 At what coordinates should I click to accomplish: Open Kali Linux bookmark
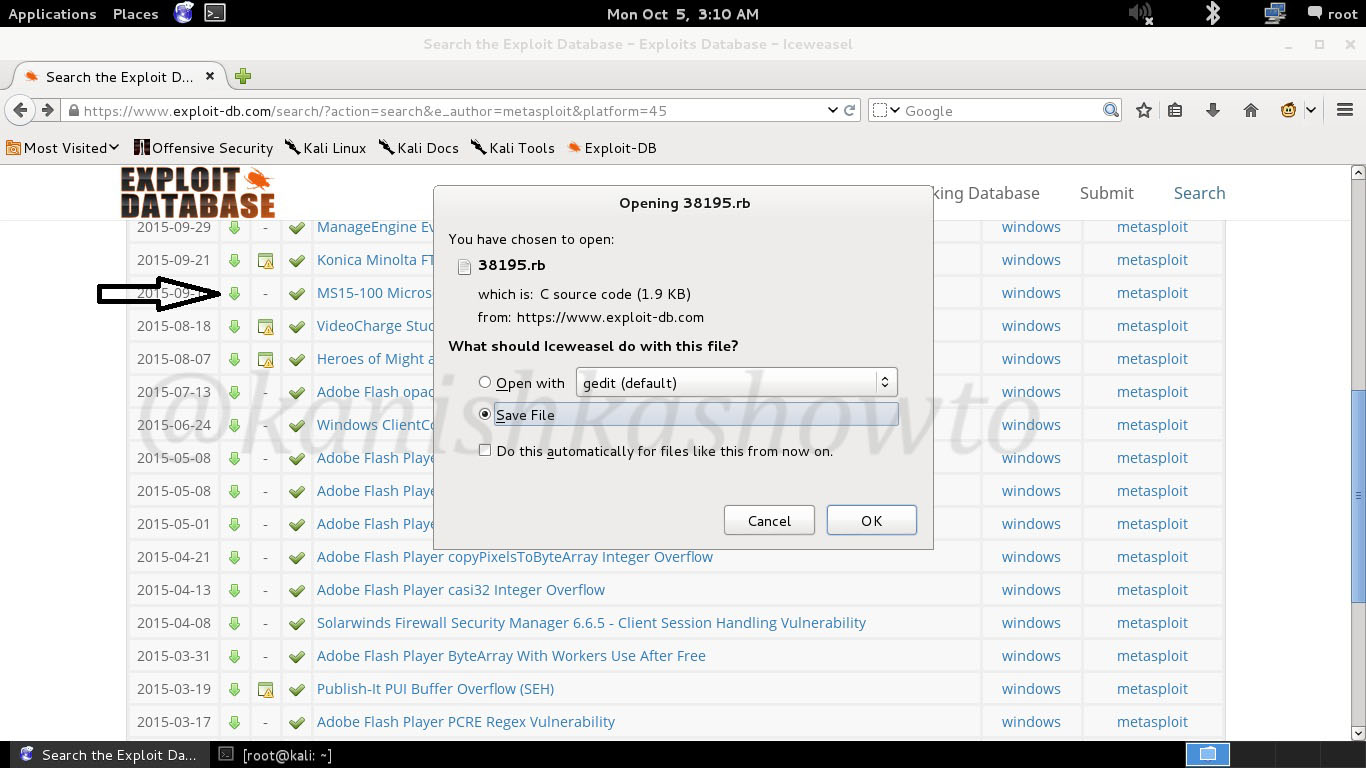point(325,148)
